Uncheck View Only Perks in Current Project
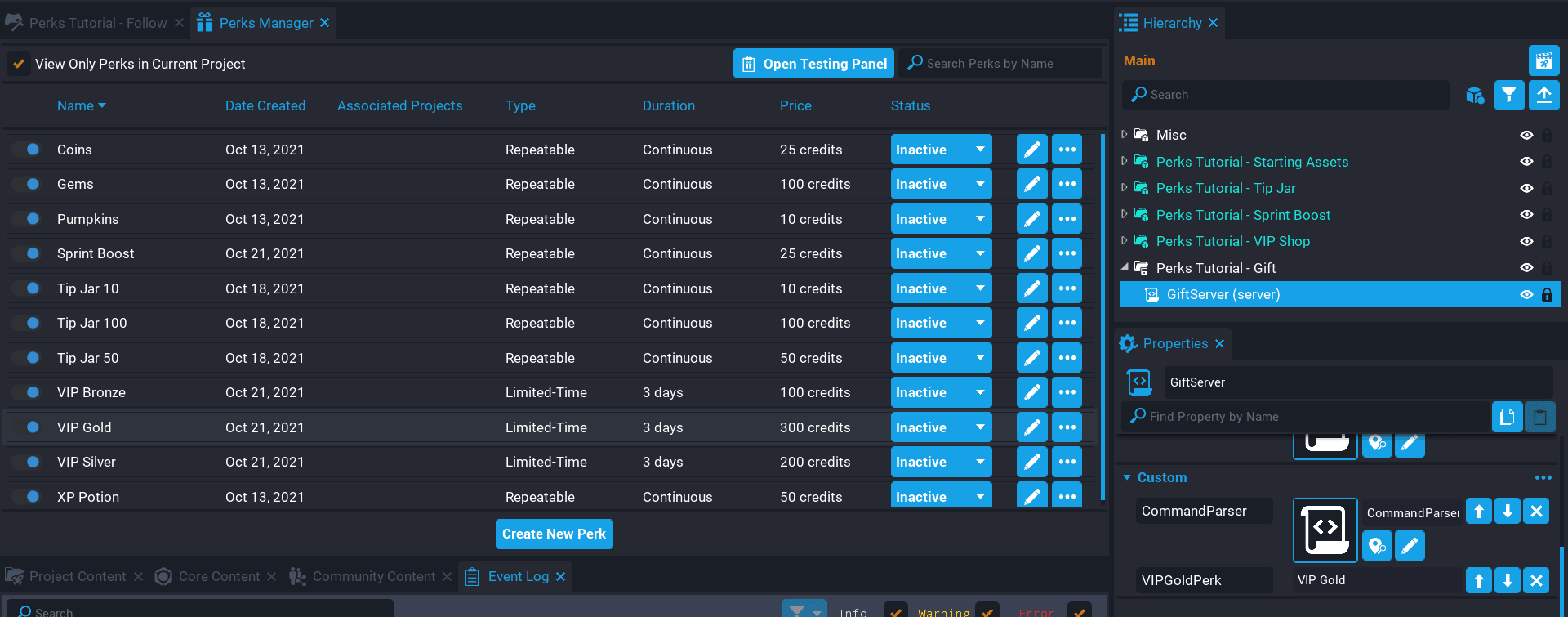 pos(19,64)
